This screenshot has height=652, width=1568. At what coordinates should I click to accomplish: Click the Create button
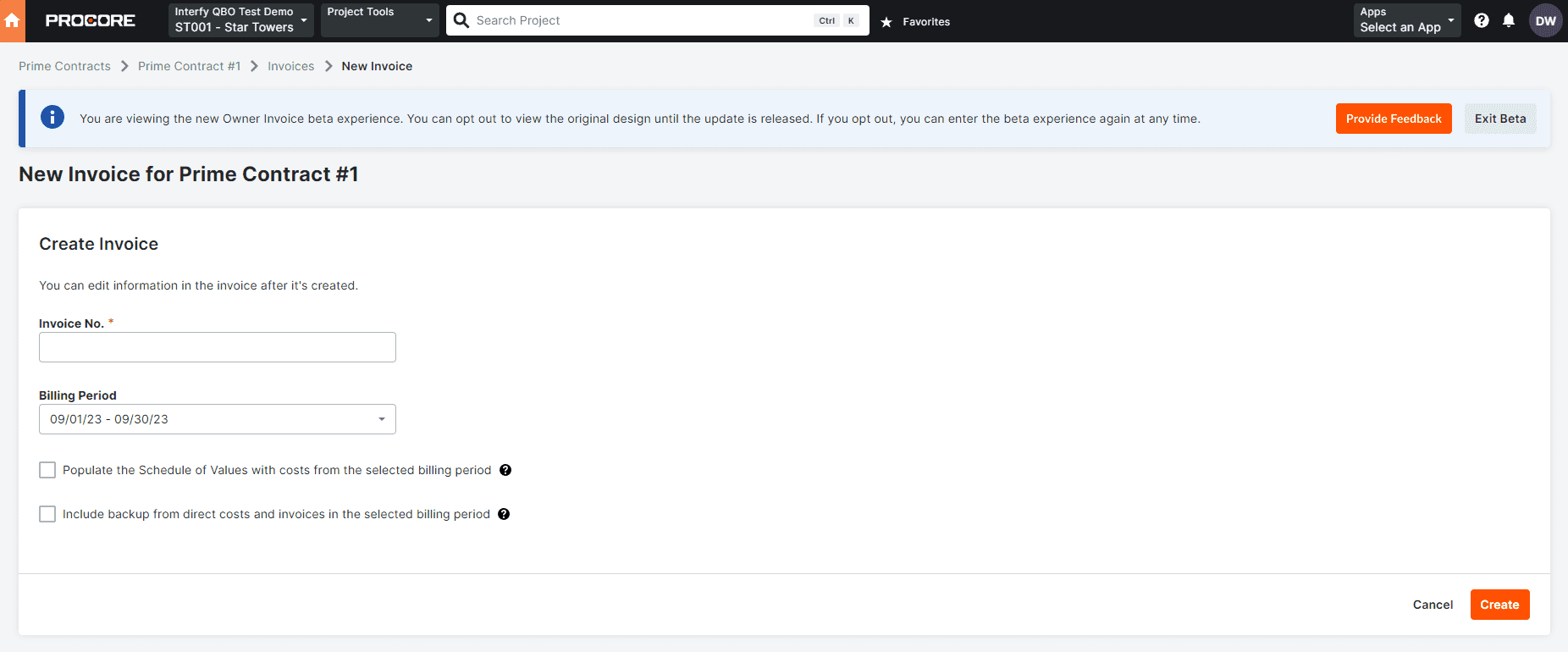point(1499,605)
